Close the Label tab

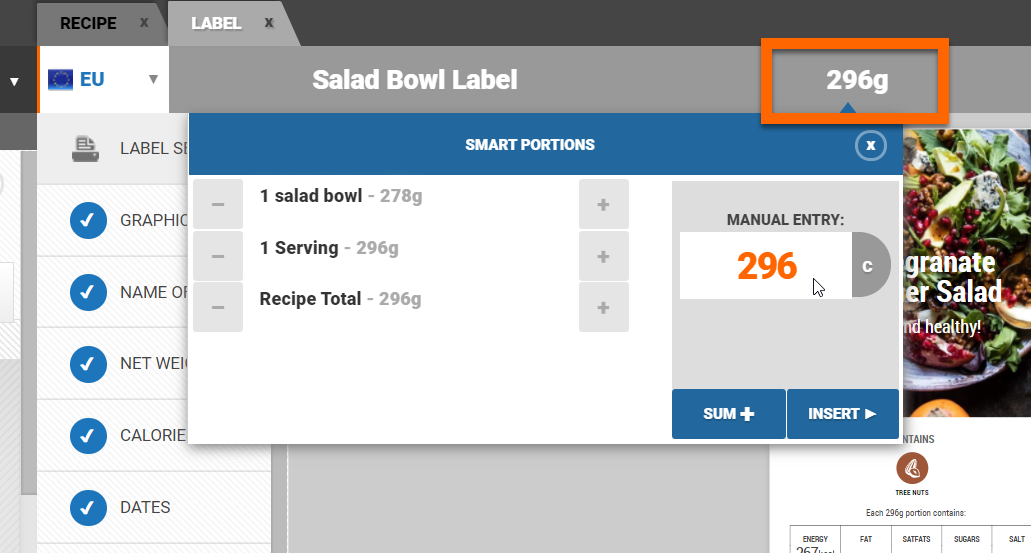click(x=268, y=23)
